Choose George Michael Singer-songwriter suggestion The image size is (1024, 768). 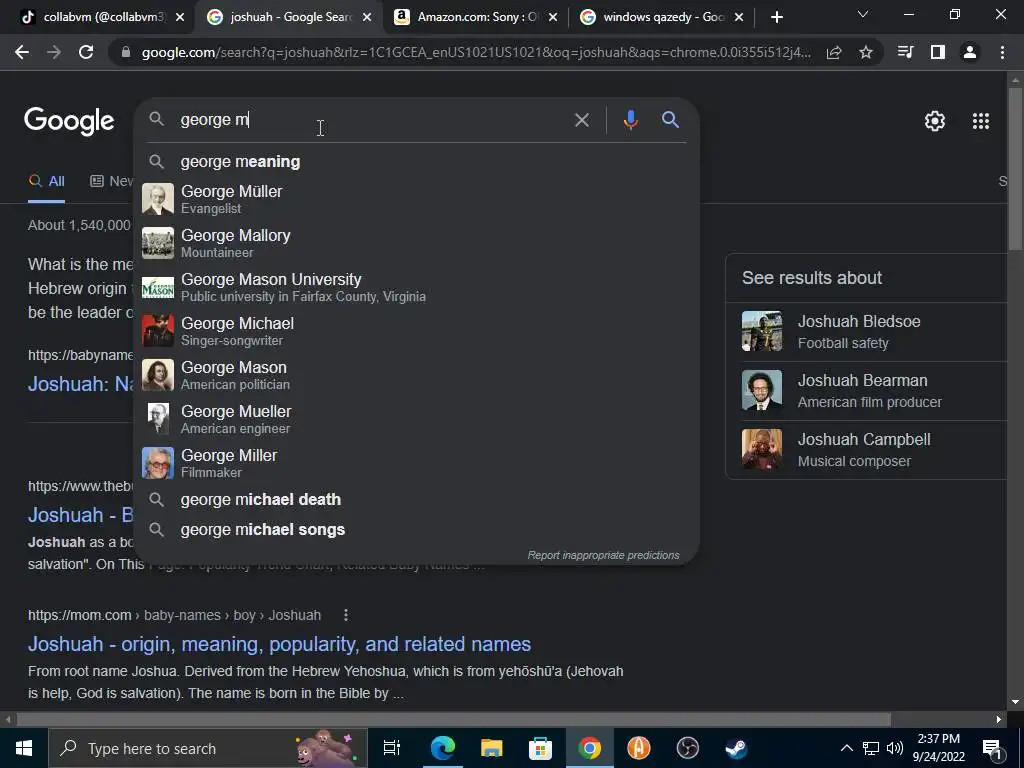[x=417, y=331]
